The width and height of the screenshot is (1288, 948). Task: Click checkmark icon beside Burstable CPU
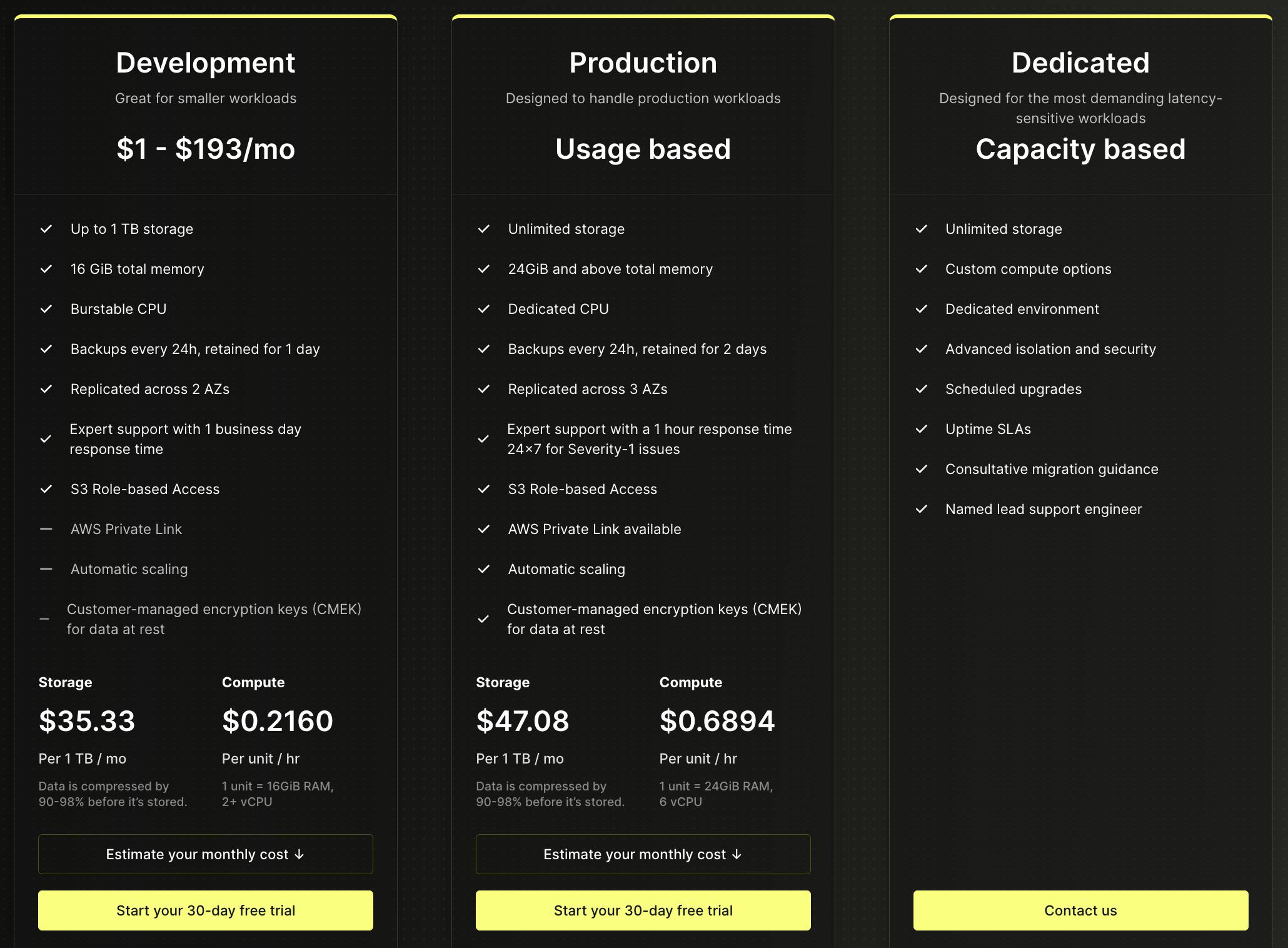coord(46,309)
